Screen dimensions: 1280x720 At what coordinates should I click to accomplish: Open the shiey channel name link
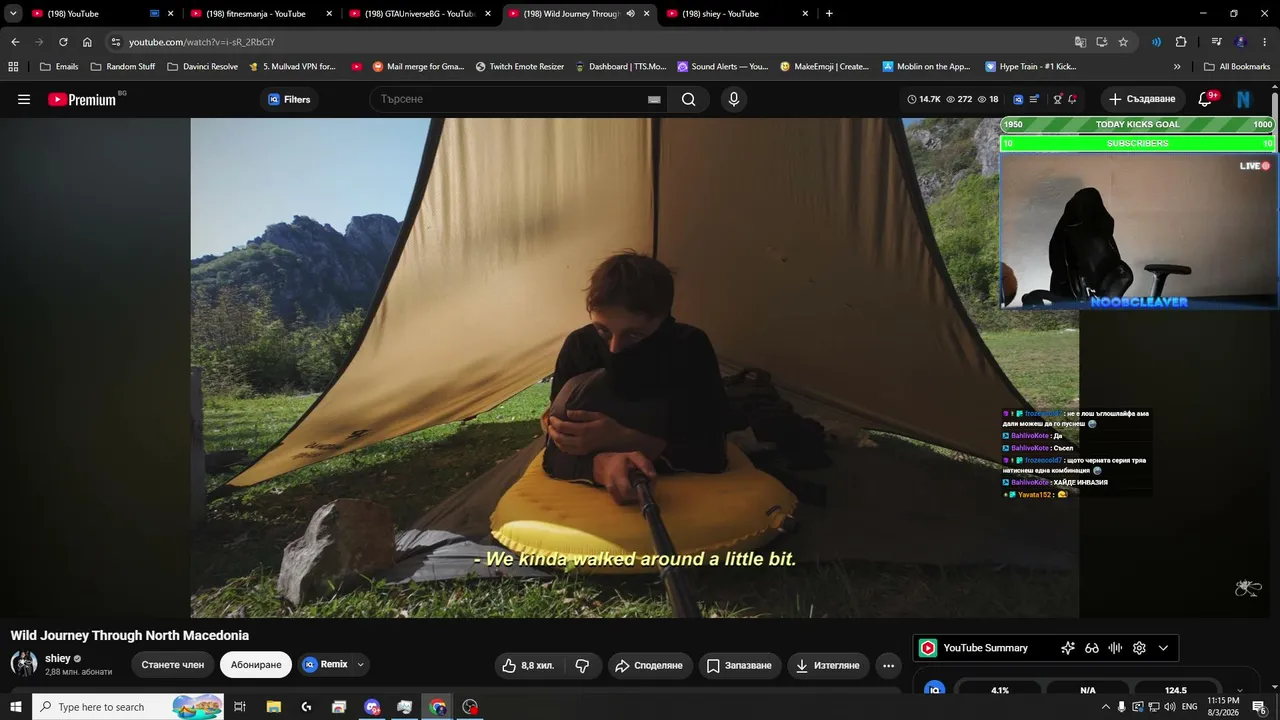tap(58, 659)
